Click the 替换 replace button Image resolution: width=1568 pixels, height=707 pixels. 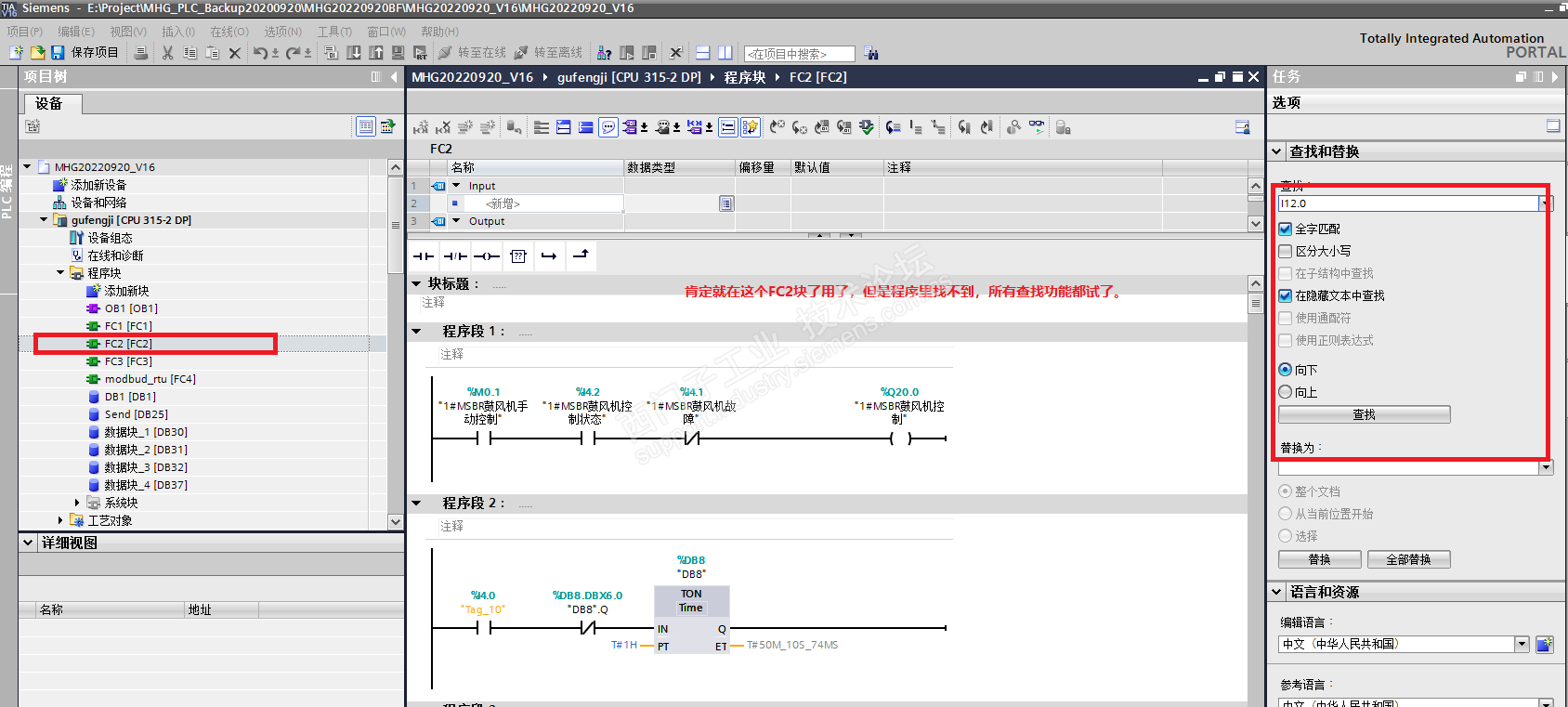click(1319, 559)
